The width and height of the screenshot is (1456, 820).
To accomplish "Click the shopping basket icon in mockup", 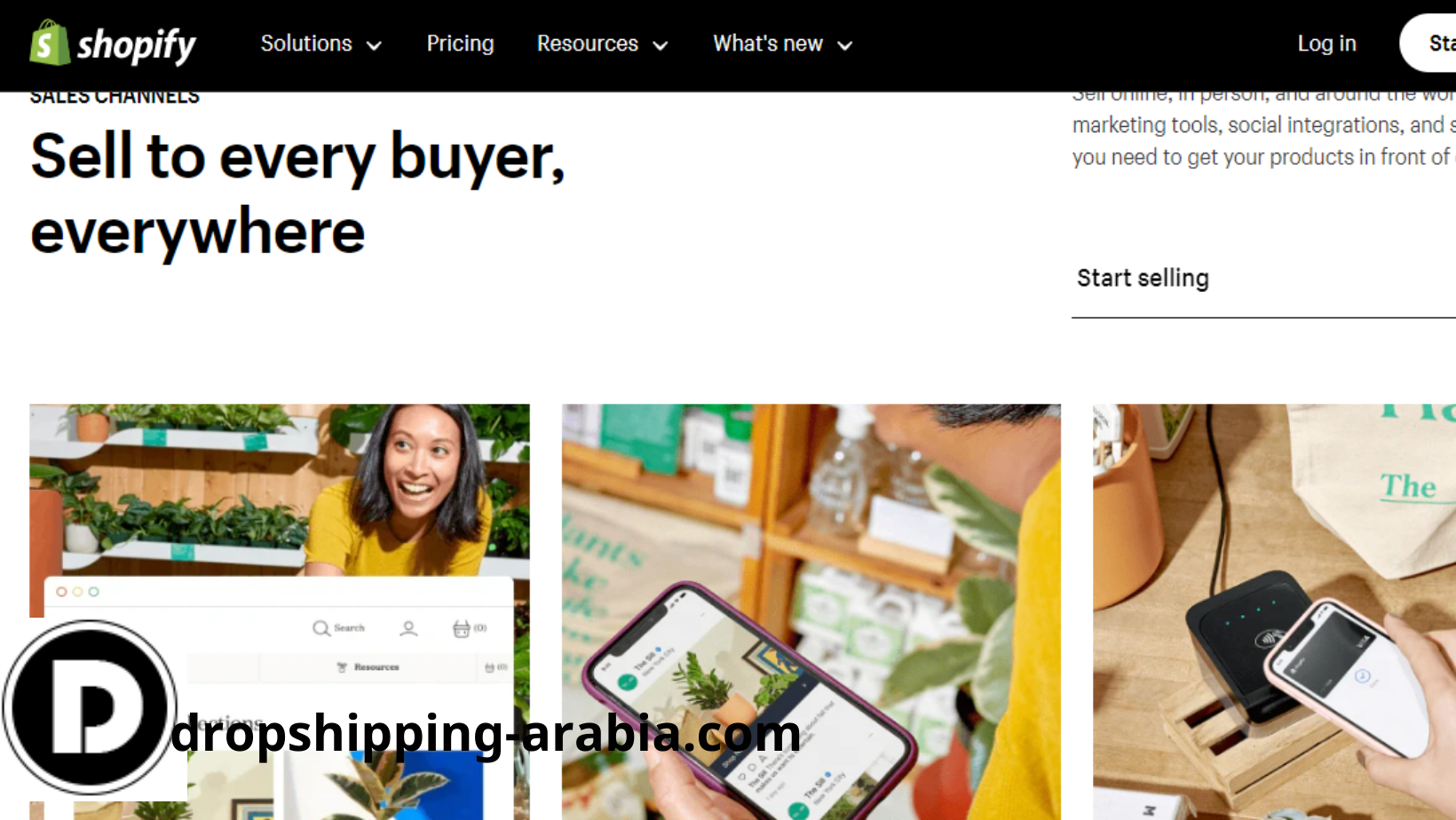I will (461, 628).
